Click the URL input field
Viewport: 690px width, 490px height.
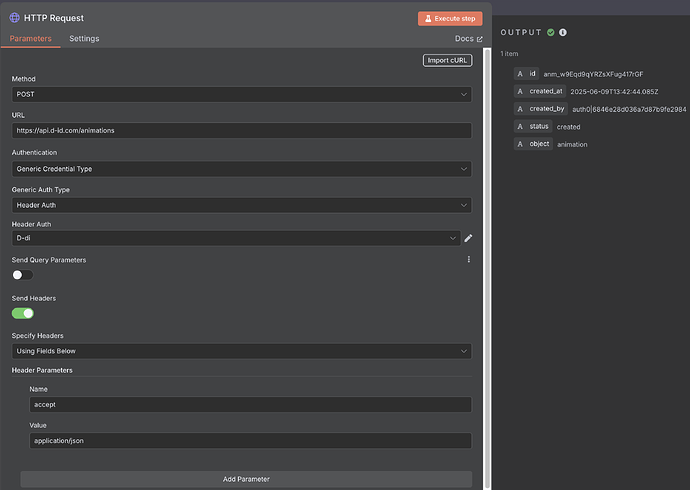(x=242, y=131)
